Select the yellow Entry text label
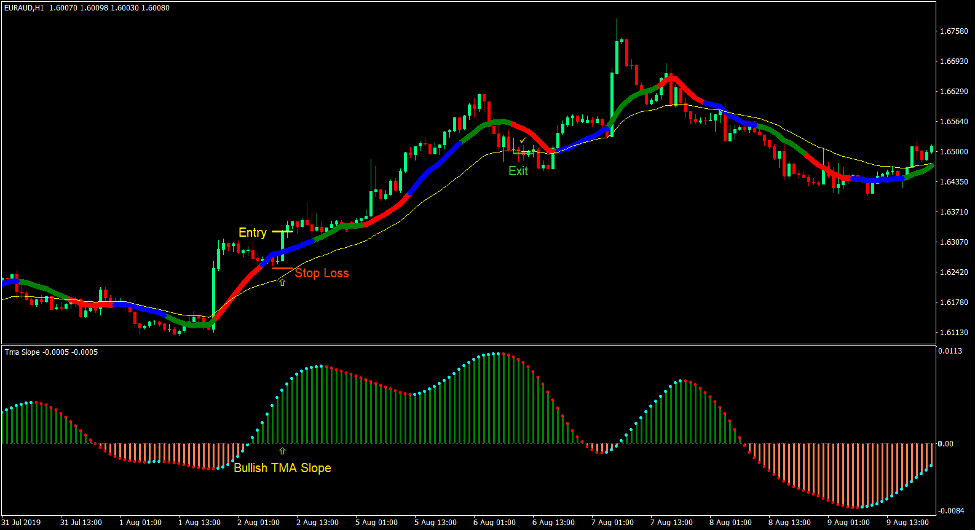Viewport: 977px width, 531px height. [252, 233]
